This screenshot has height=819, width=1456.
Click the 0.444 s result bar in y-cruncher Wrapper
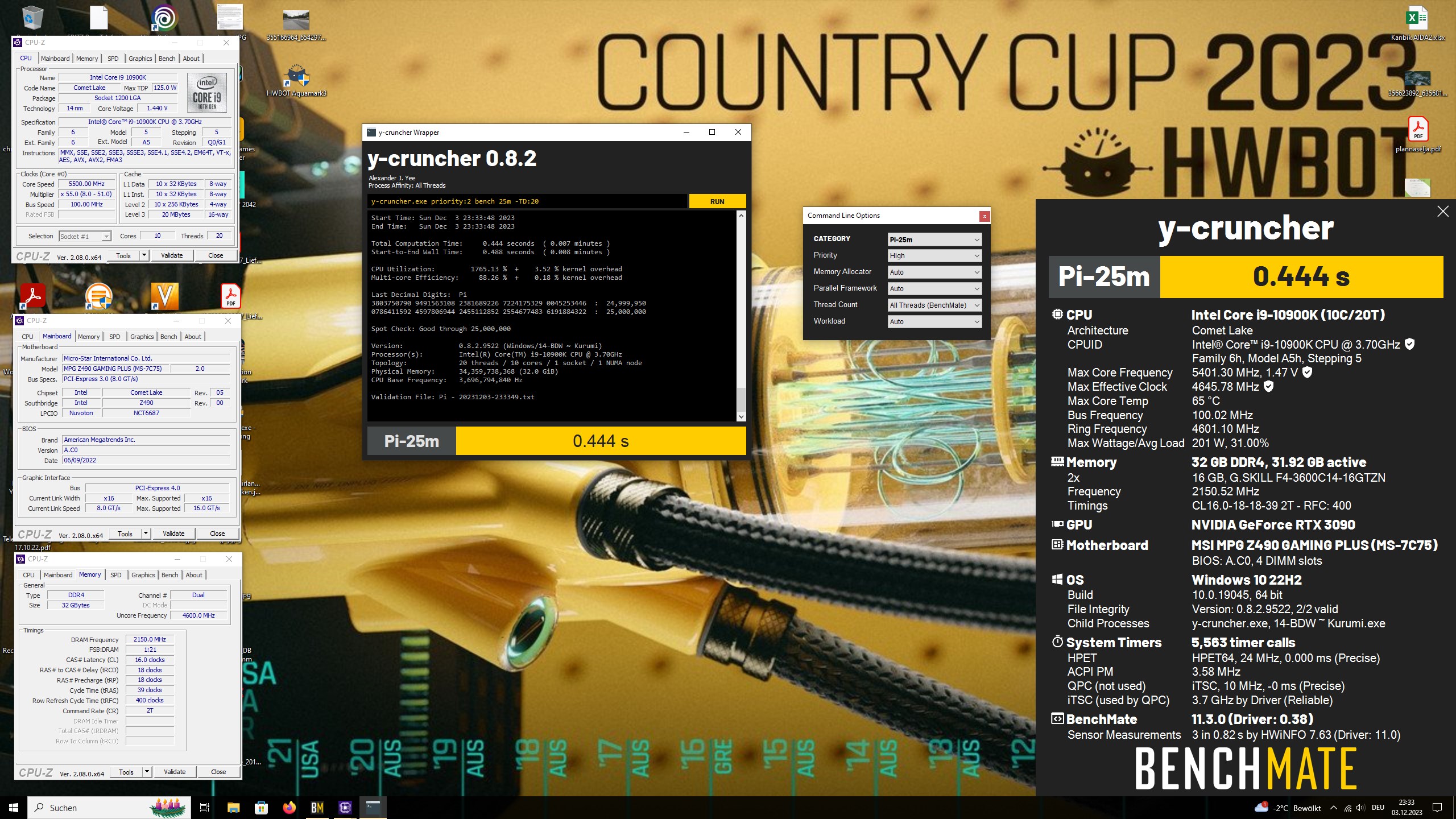(601, 441)
